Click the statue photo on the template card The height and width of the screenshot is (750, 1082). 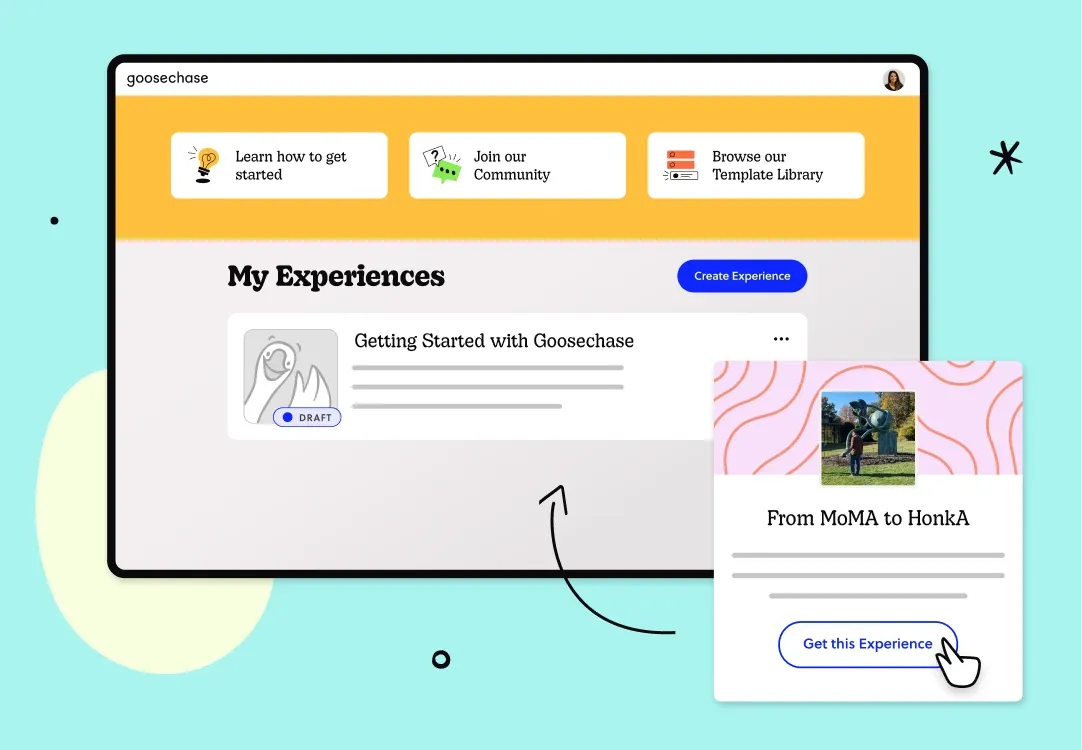coord(868,438)
